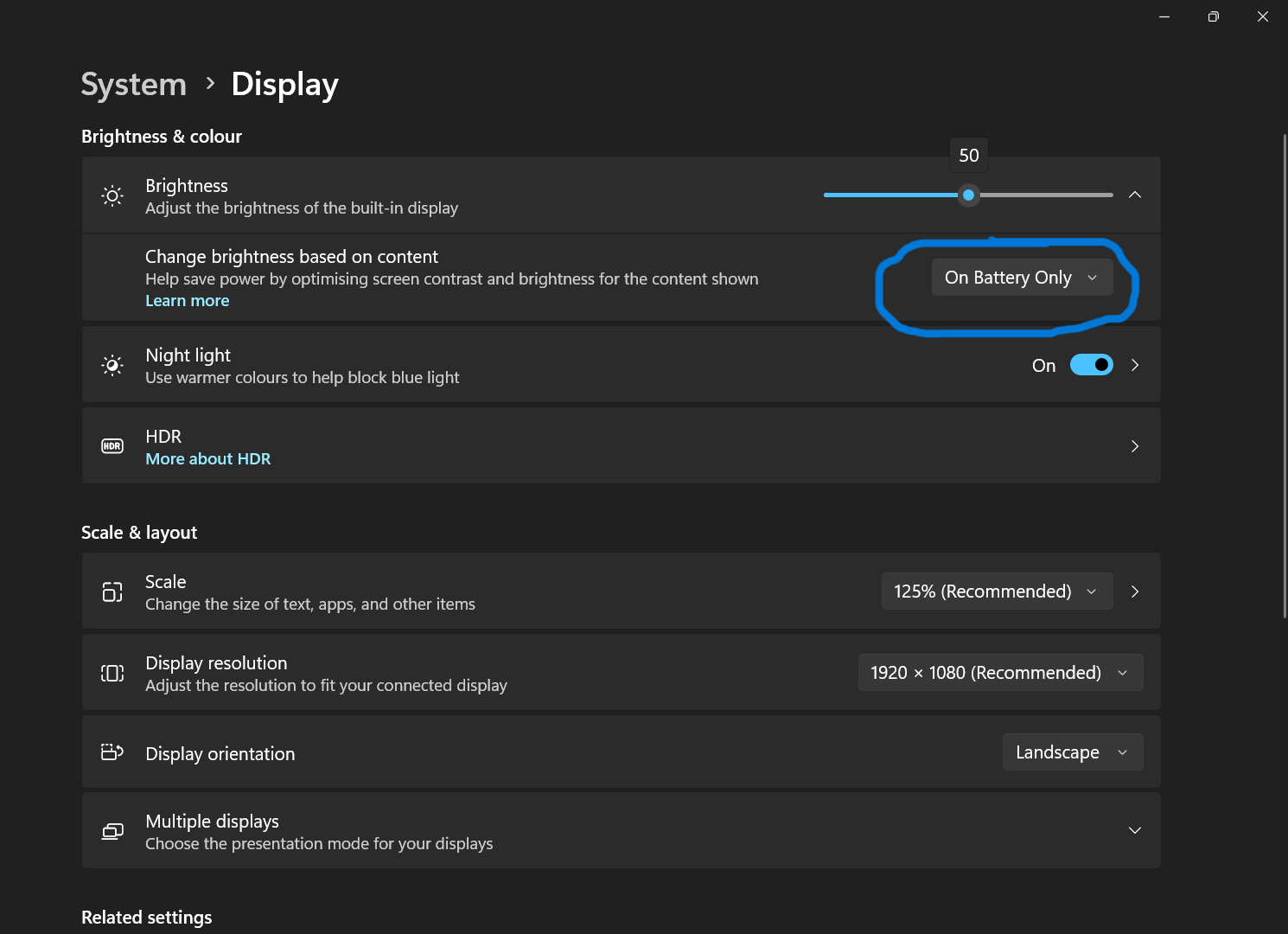
Task: Open the 125% (Recommended) scale dropdown
Action: [997, 592]
